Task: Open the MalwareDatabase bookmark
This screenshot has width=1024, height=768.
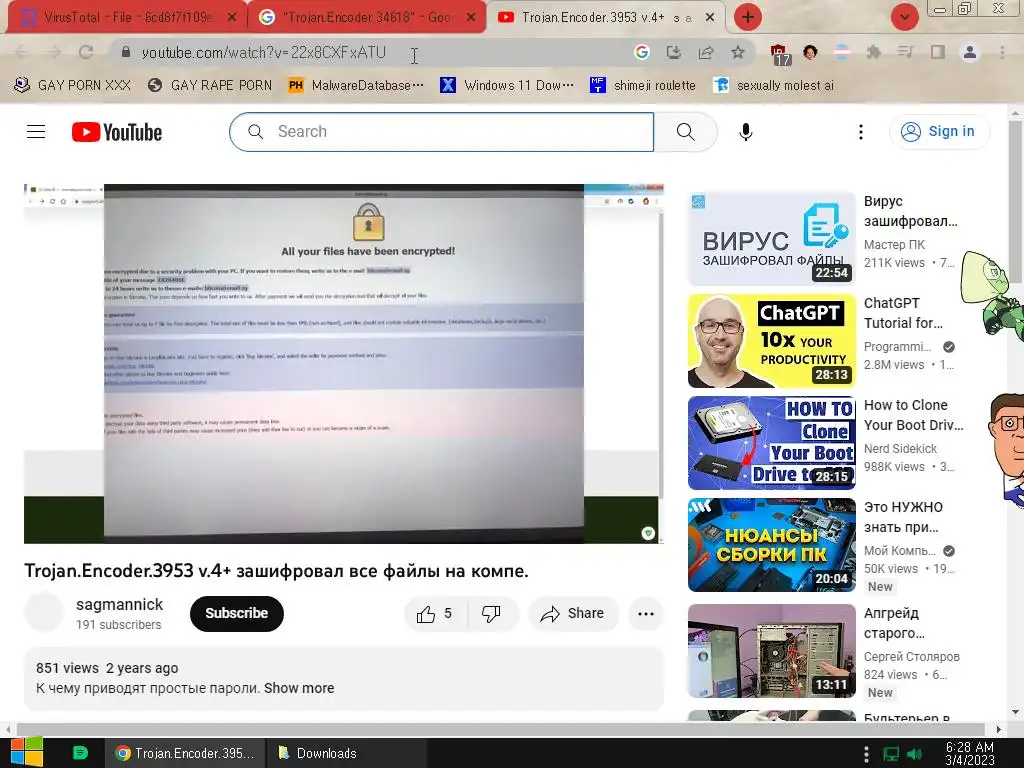Action: tap(356, 85)
